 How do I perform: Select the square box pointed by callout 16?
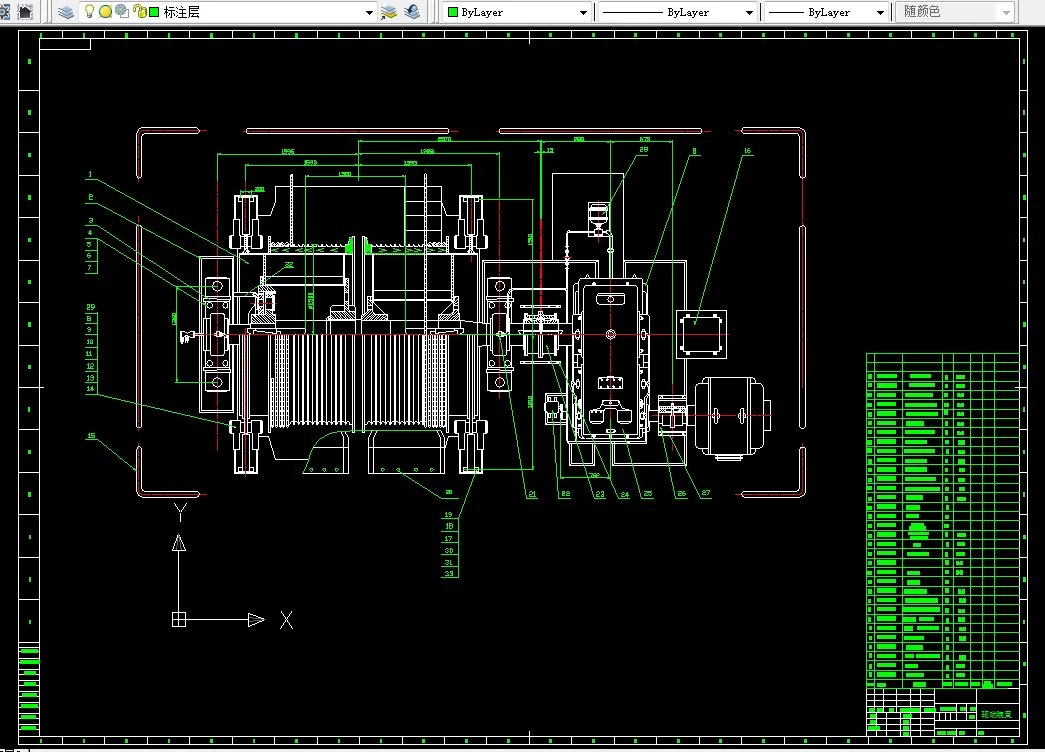[x=701, y=334]
